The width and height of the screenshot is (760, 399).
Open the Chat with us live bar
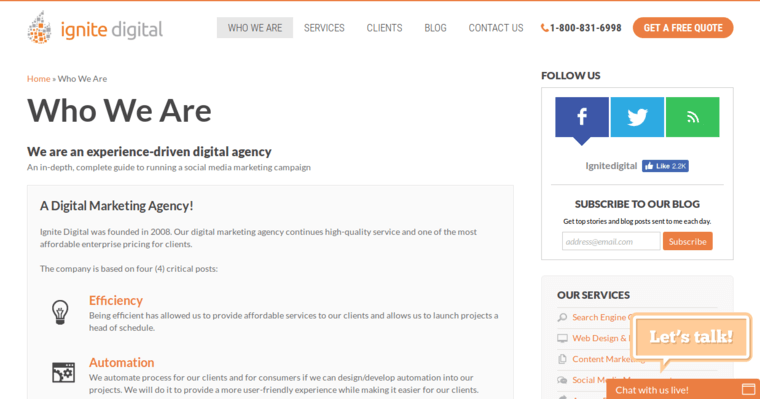[x=683, y=389]
